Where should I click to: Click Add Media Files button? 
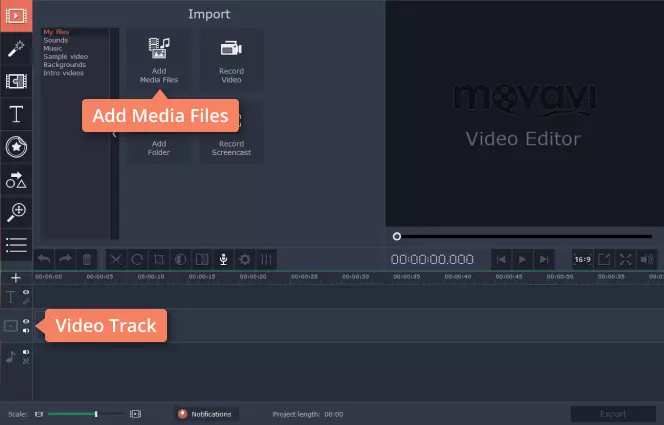[x=159, y=60]
